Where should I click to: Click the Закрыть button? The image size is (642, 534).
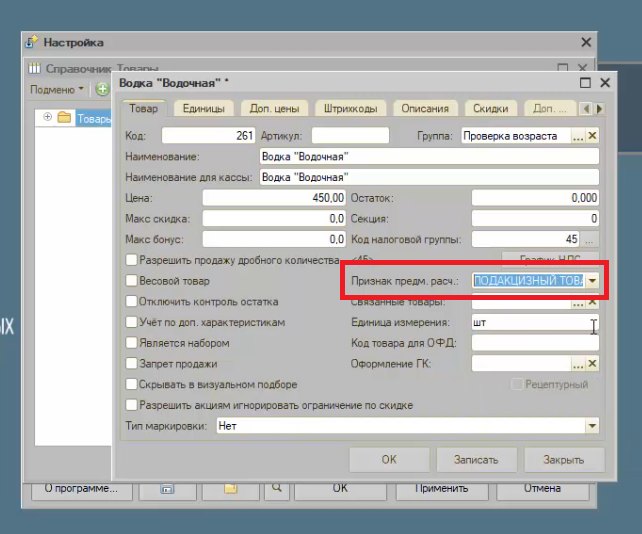(x=564, y=459)
